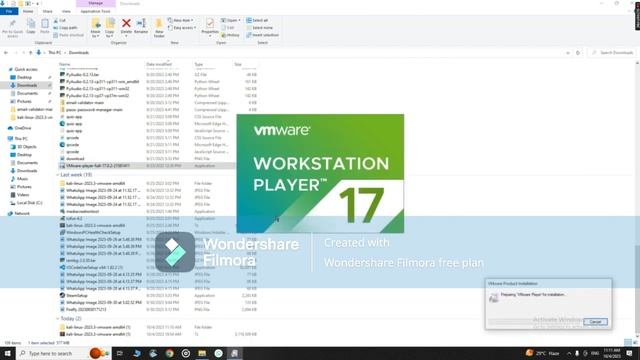
Task: Click Select all in ribbon
Action: pos(257,20)
